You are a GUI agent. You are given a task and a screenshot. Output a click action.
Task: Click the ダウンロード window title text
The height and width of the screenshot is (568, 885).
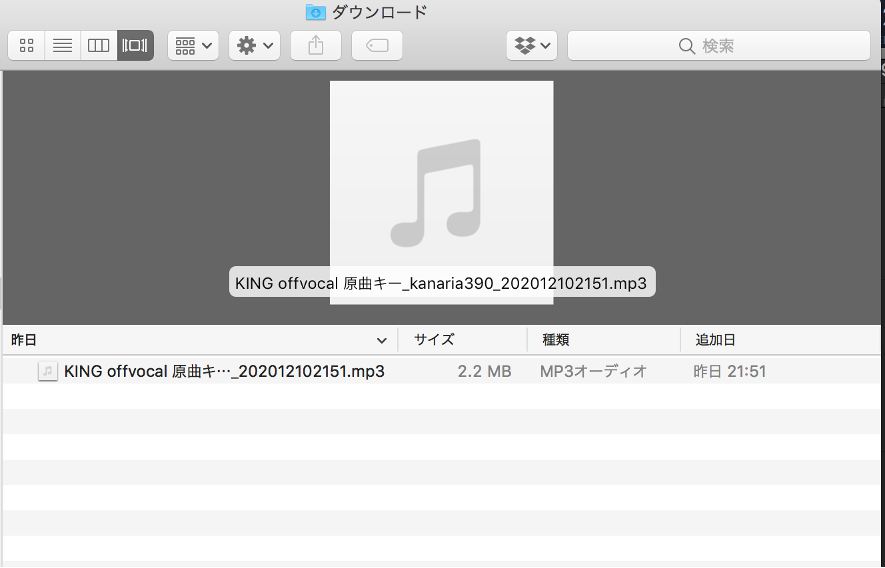click(379, 12)
